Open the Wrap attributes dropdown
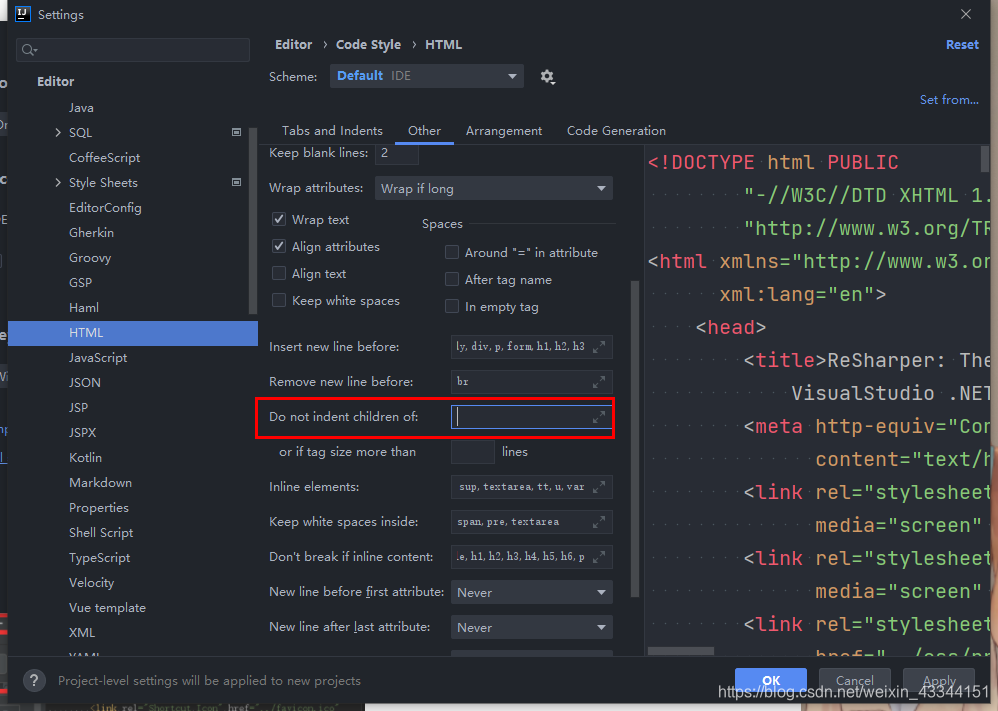The width and height of the screenshot is (998, 711). pyautogui.click(x=494, y=188)
